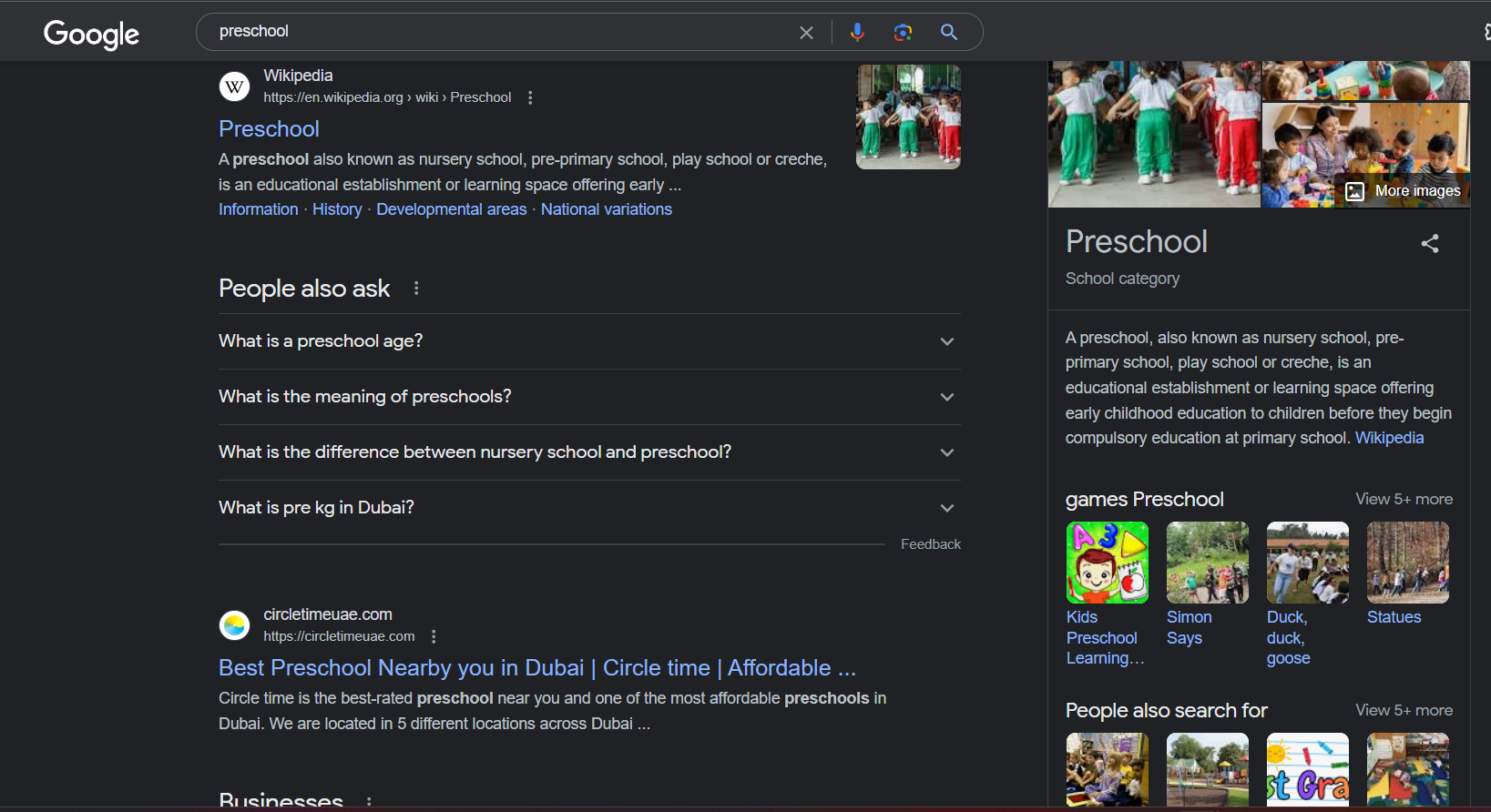Viewport: 1491px width, 812px height.
Task: Open Simon Says text link
Action: click(x=1189, y=628)
